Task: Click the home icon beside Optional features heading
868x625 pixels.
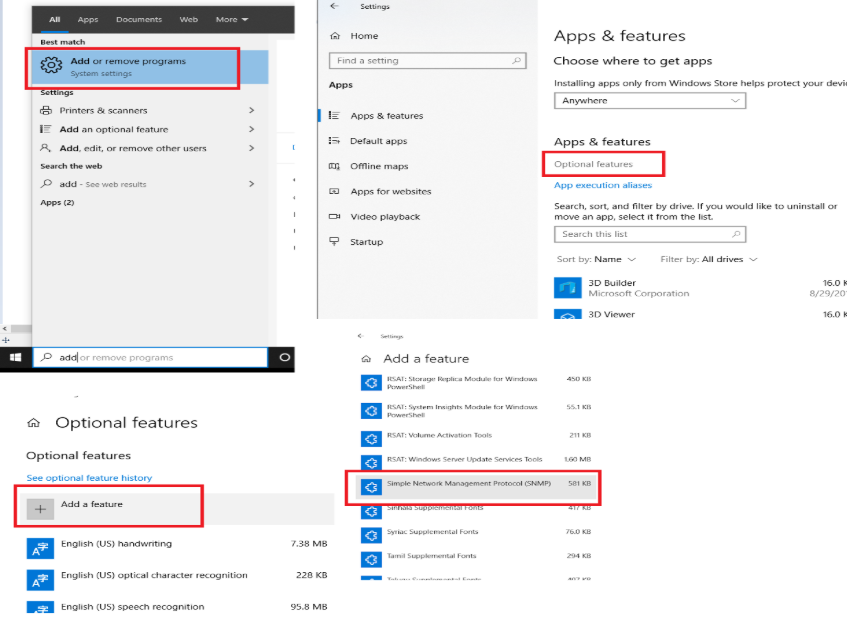Action: point(34,423)
